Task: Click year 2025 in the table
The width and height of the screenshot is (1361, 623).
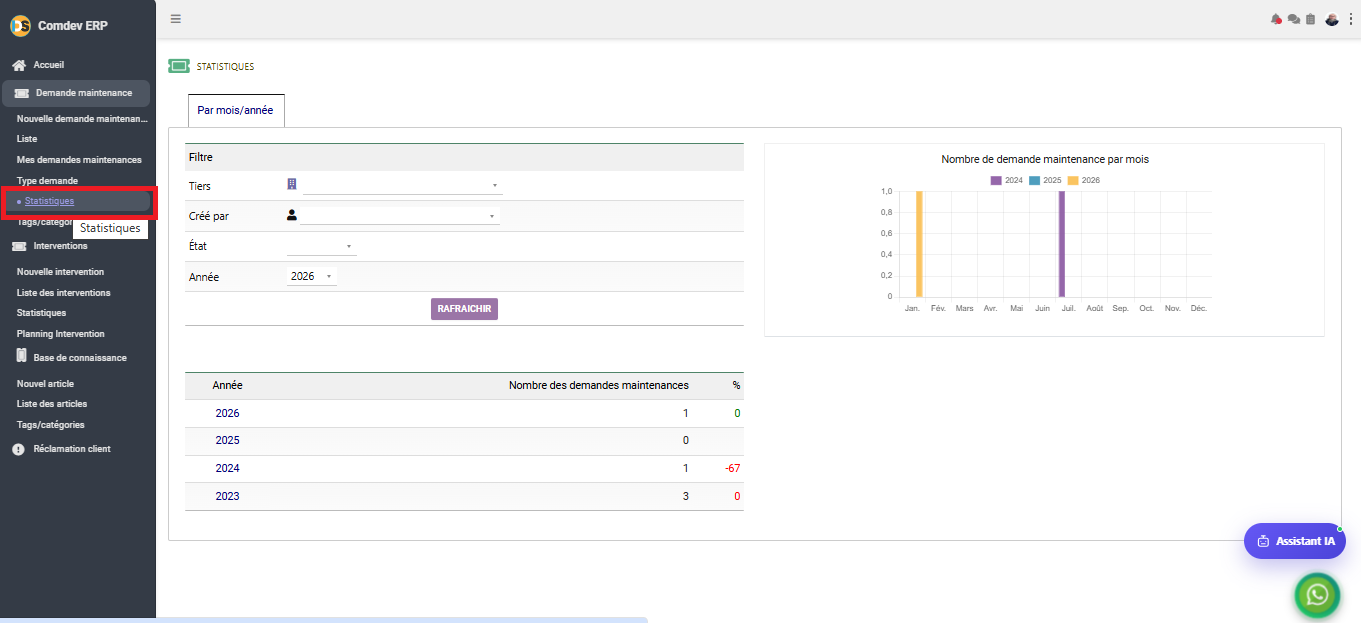Action: coord(227,440)
